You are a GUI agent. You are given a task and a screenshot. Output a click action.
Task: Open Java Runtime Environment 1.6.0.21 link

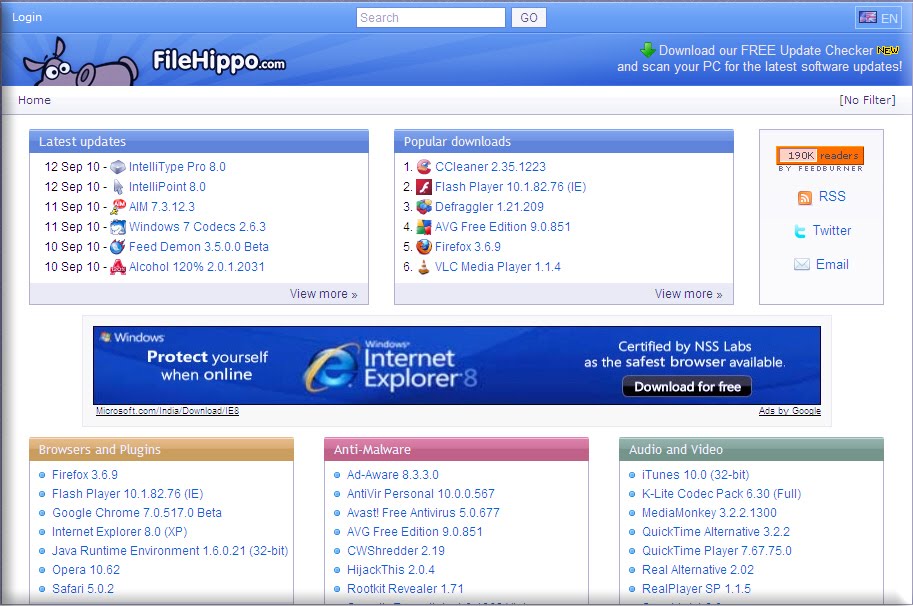(x=170, y=551)
